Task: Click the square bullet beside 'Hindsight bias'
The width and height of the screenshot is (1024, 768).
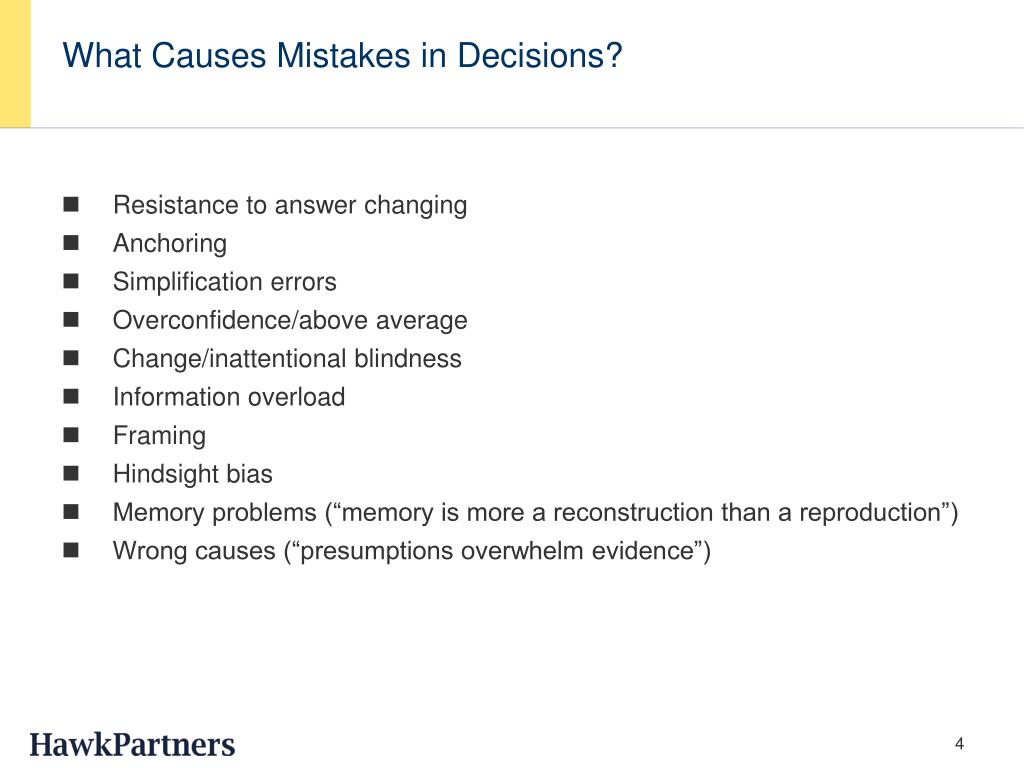Action: tap(71, 473)
